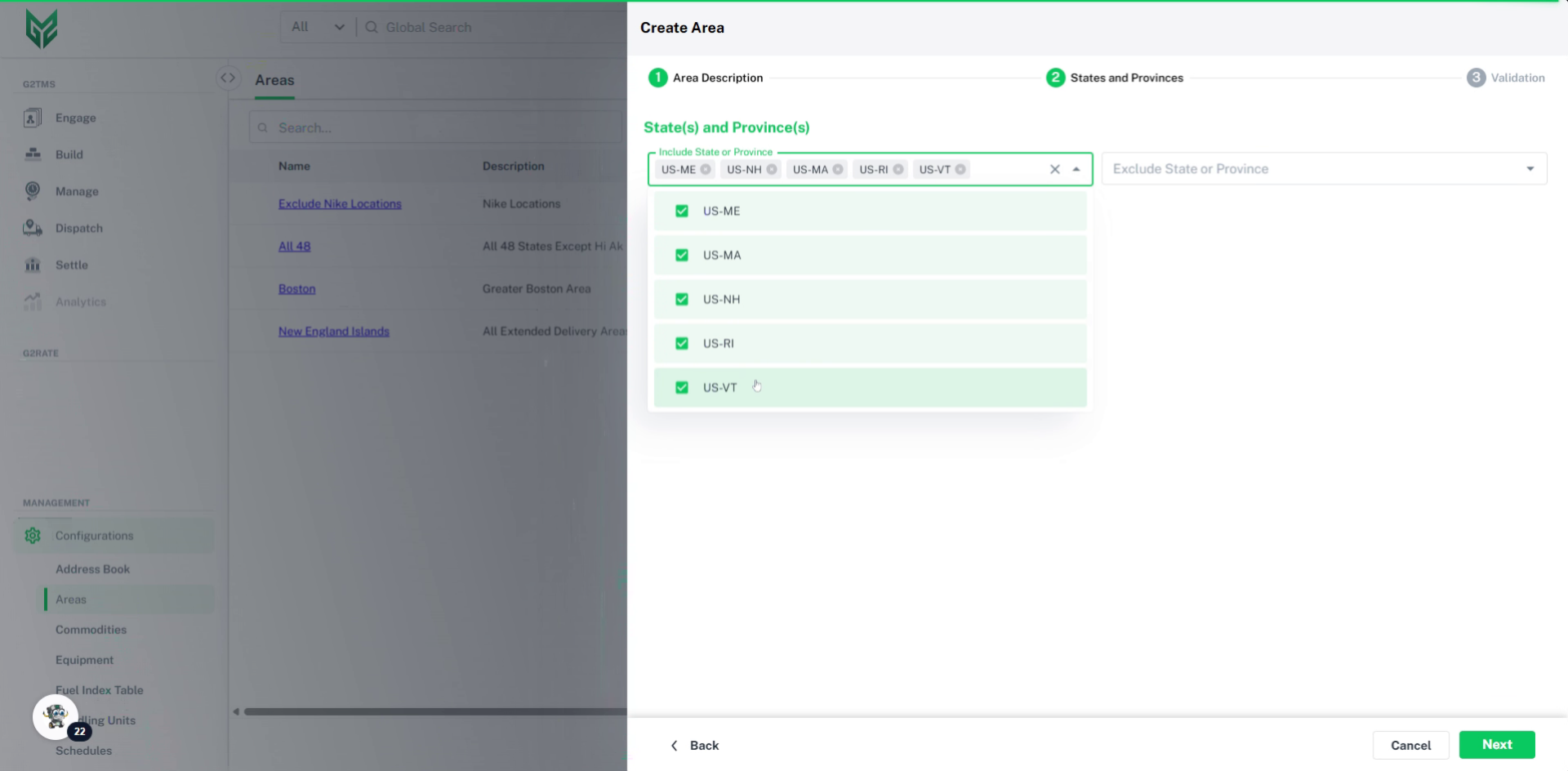
Task: Open the chatbot avatar with 22 badge
Action: click(x=56, y=717)
